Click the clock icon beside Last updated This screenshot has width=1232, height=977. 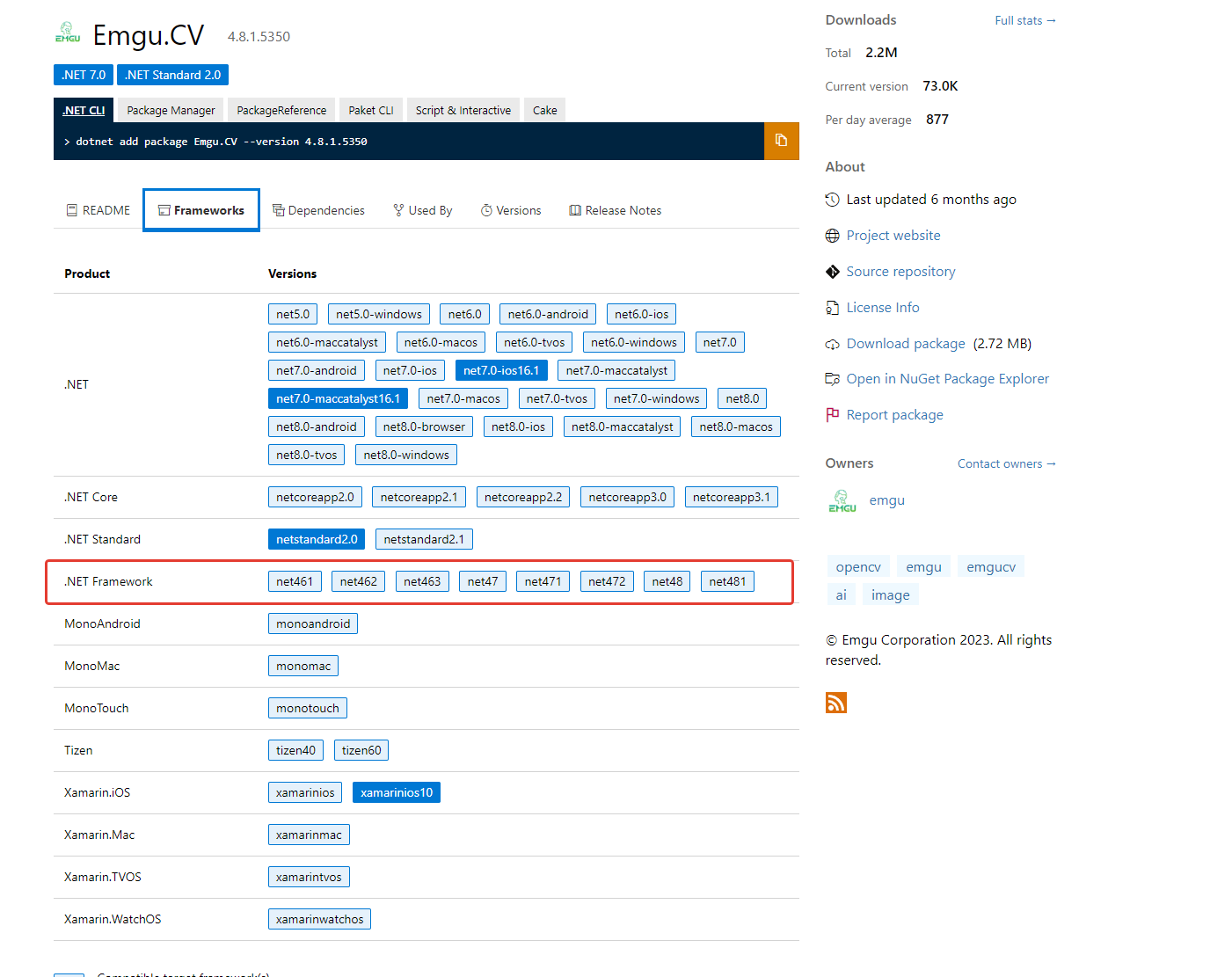click(832, 200)
